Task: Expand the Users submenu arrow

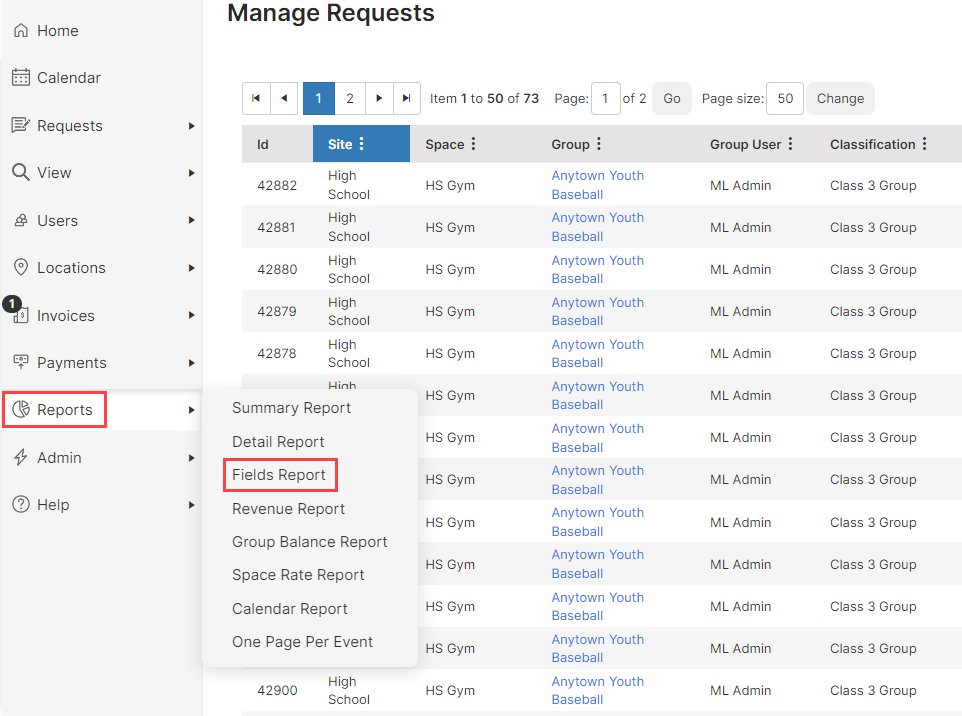Action: 191,220
